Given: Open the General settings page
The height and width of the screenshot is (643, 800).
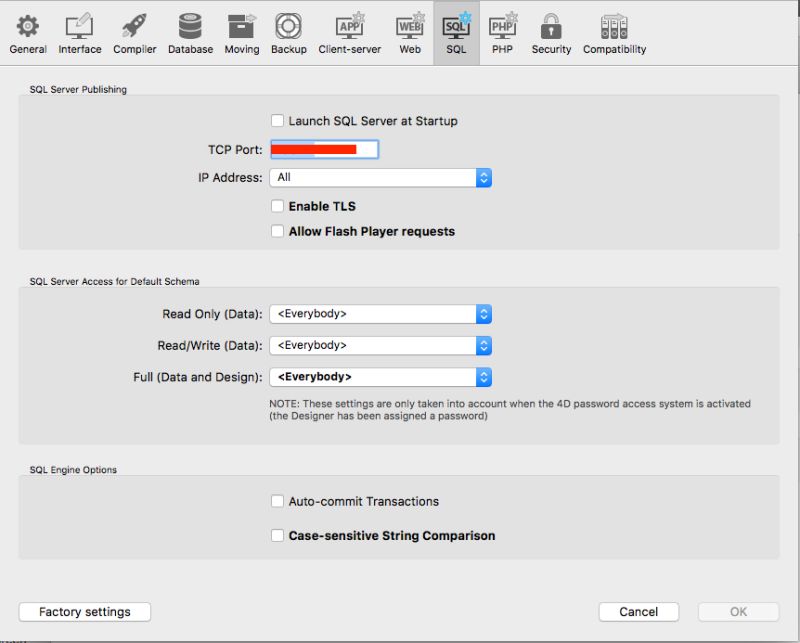Looking at the screenshot, I should click(27, 30).
